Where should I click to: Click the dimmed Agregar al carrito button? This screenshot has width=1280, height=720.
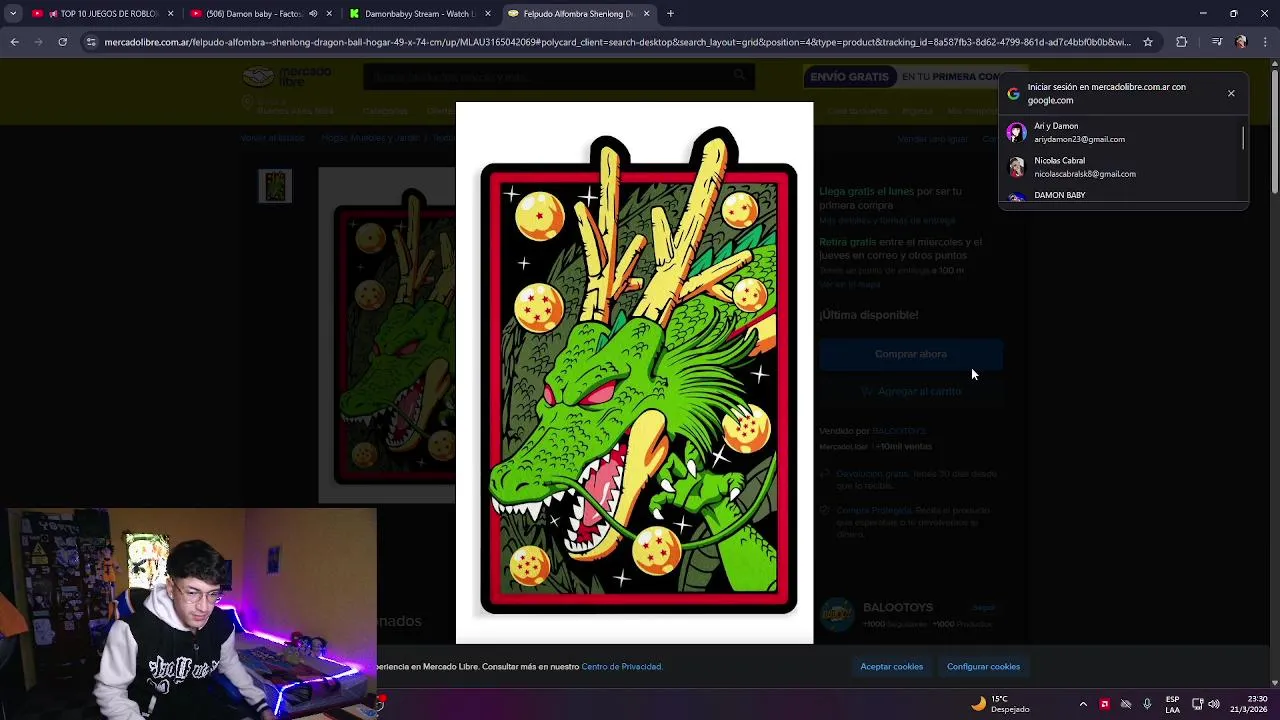[x=910, y=391]
